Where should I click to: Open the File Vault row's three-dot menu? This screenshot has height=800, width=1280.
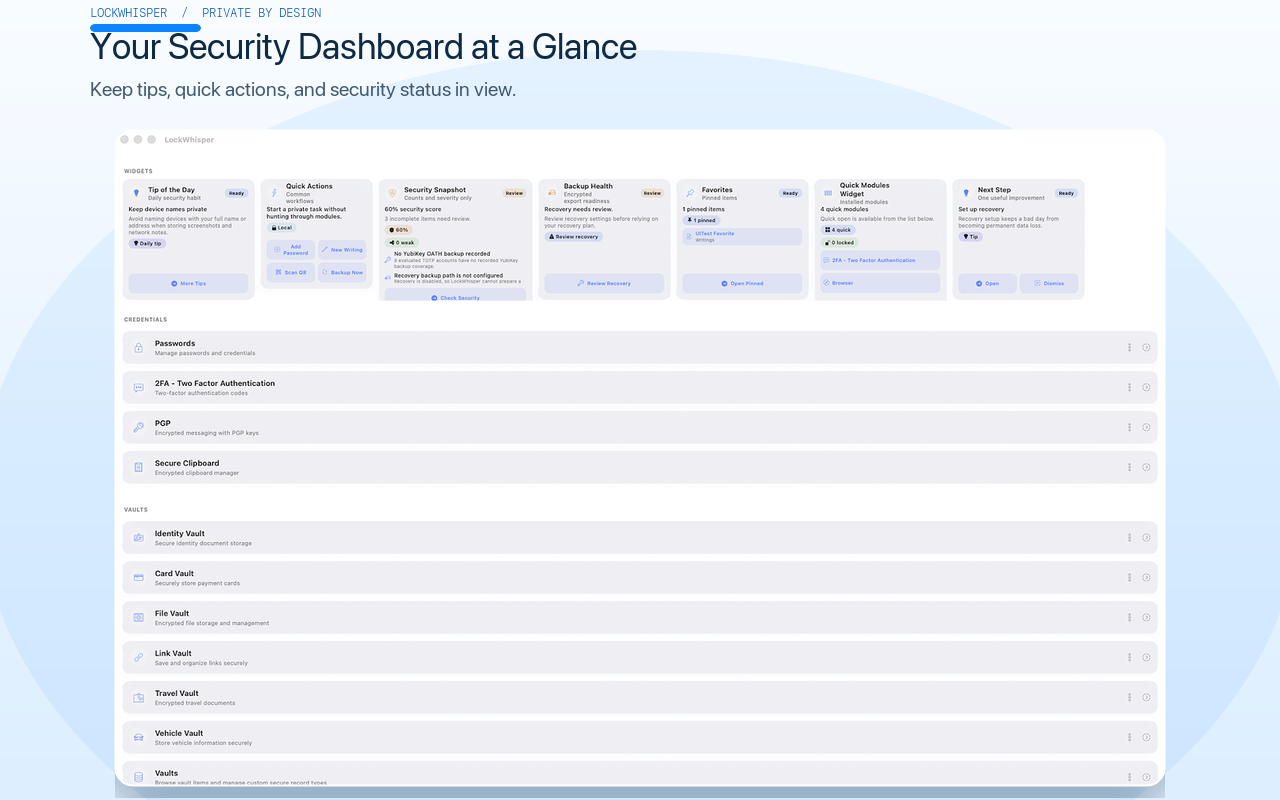1130,617
